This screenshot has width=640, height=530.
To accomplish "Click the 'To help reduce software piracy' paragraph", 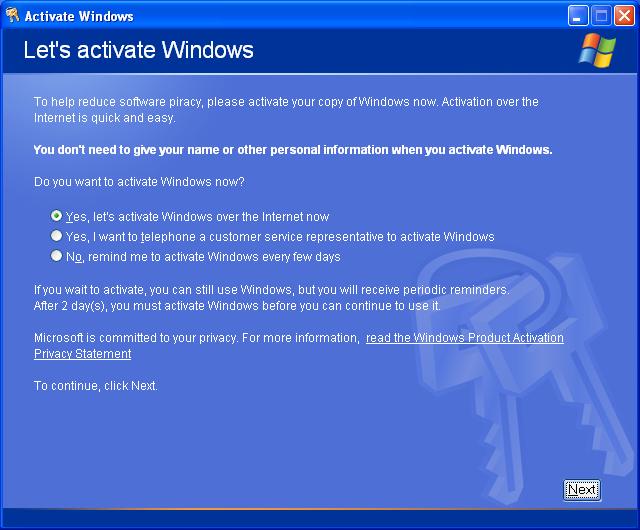I will (286, 110).
